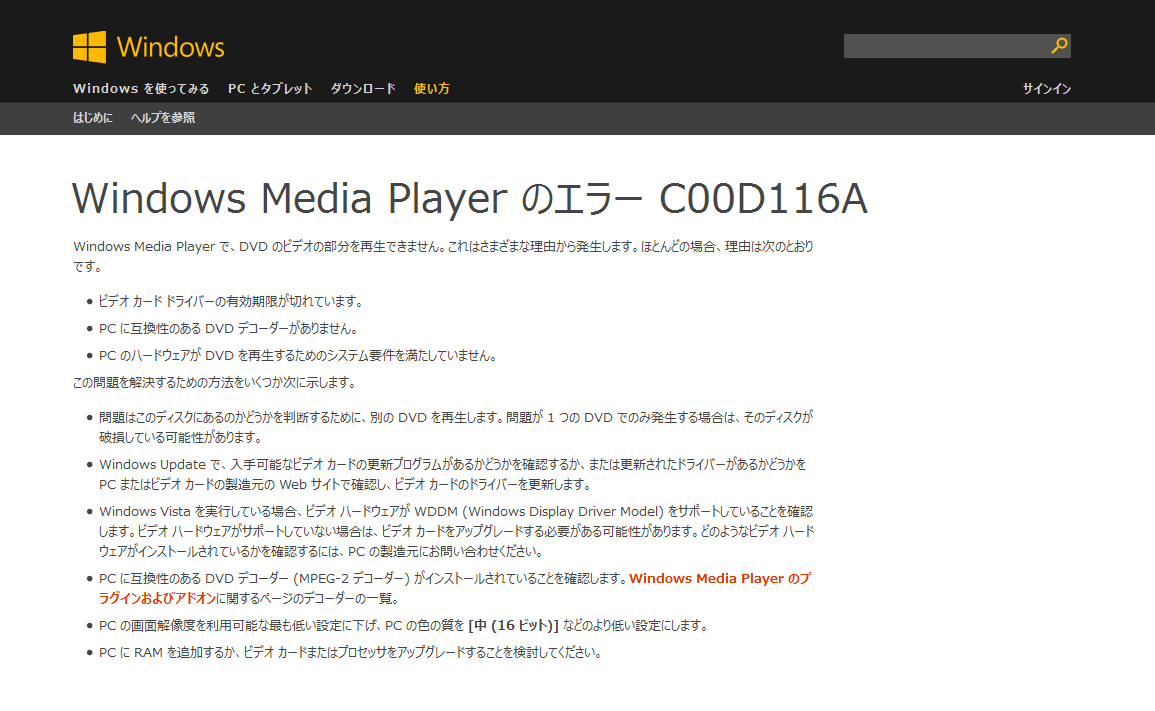Click the bold text '[中 (16 ビット)]'

[x=513, y=626]
